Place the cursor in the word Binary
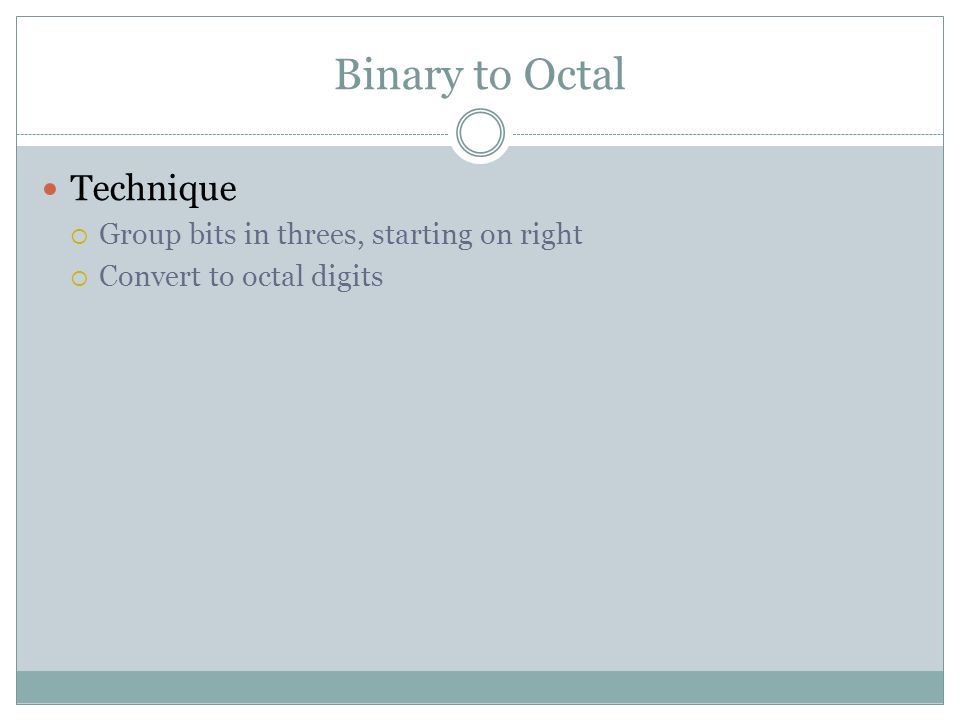Viewport: 960px width, 720px height. [399, 75]
